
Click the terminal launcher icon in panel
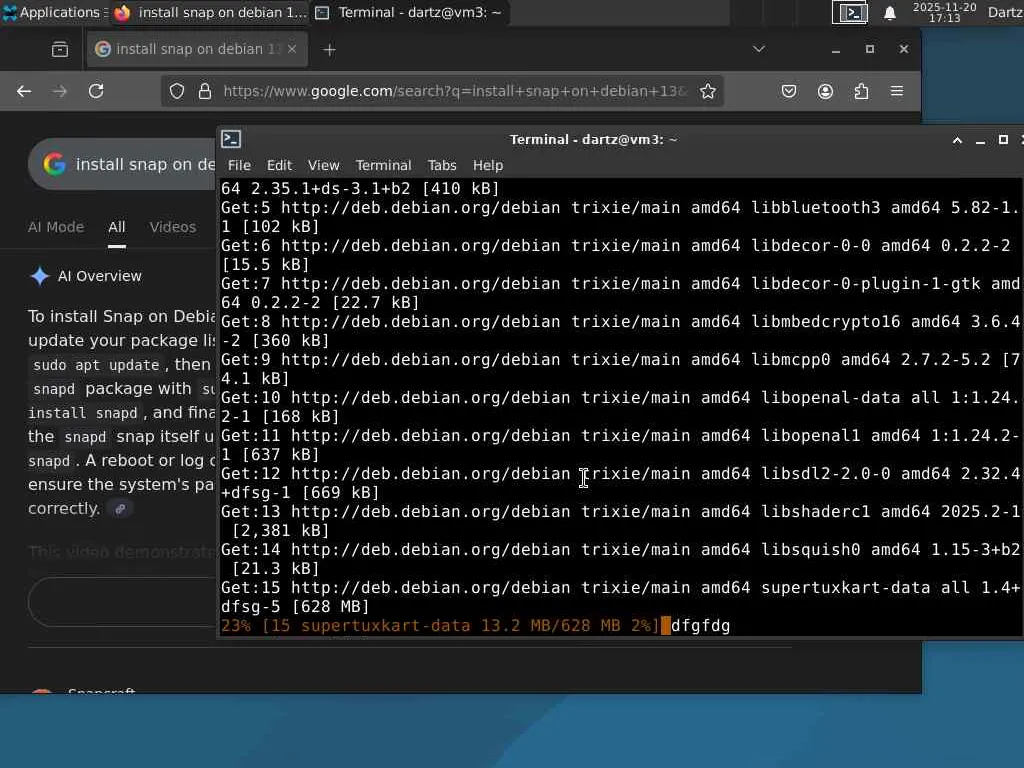tap(850, 12)
